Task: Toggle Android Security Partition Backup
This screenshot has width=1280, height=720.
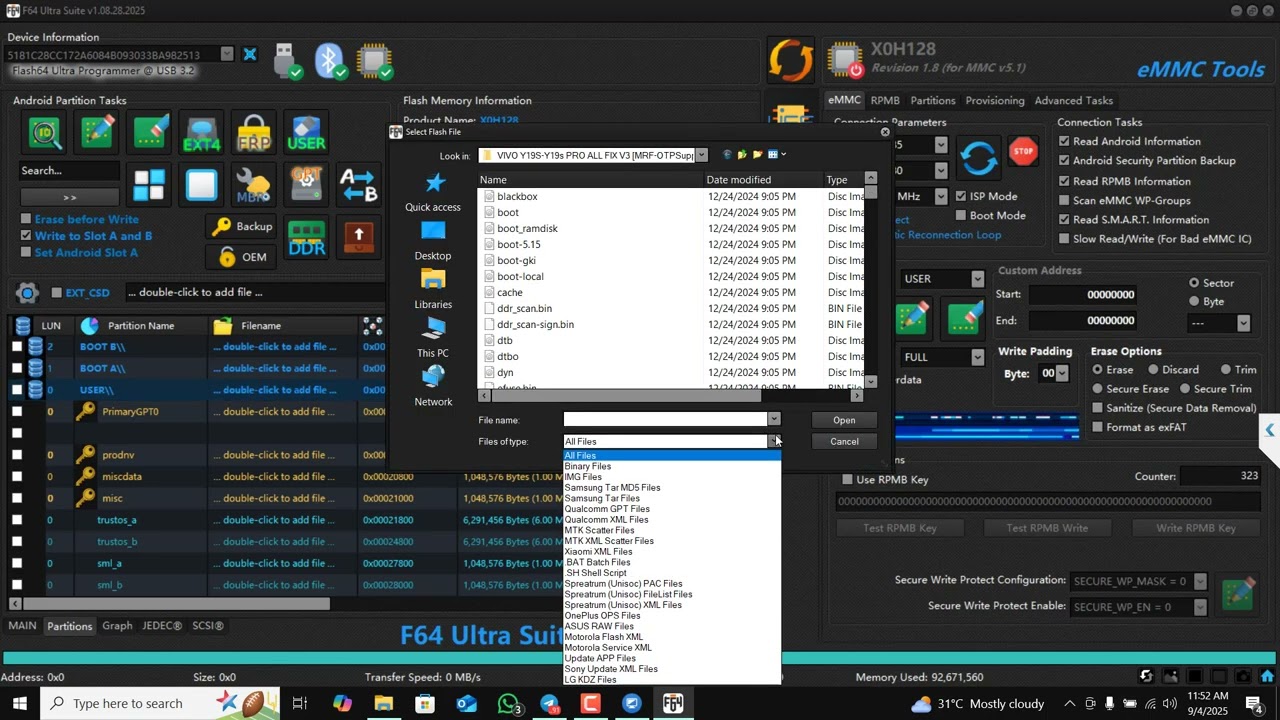Action: click(x=1064, y=160)
